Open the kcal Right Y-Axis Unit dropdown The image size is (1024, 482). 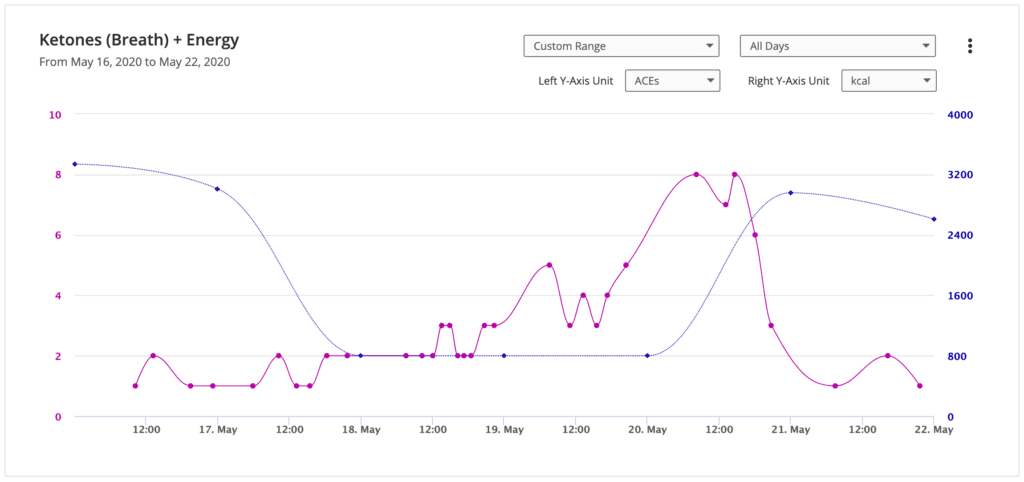tap(888, 81)
